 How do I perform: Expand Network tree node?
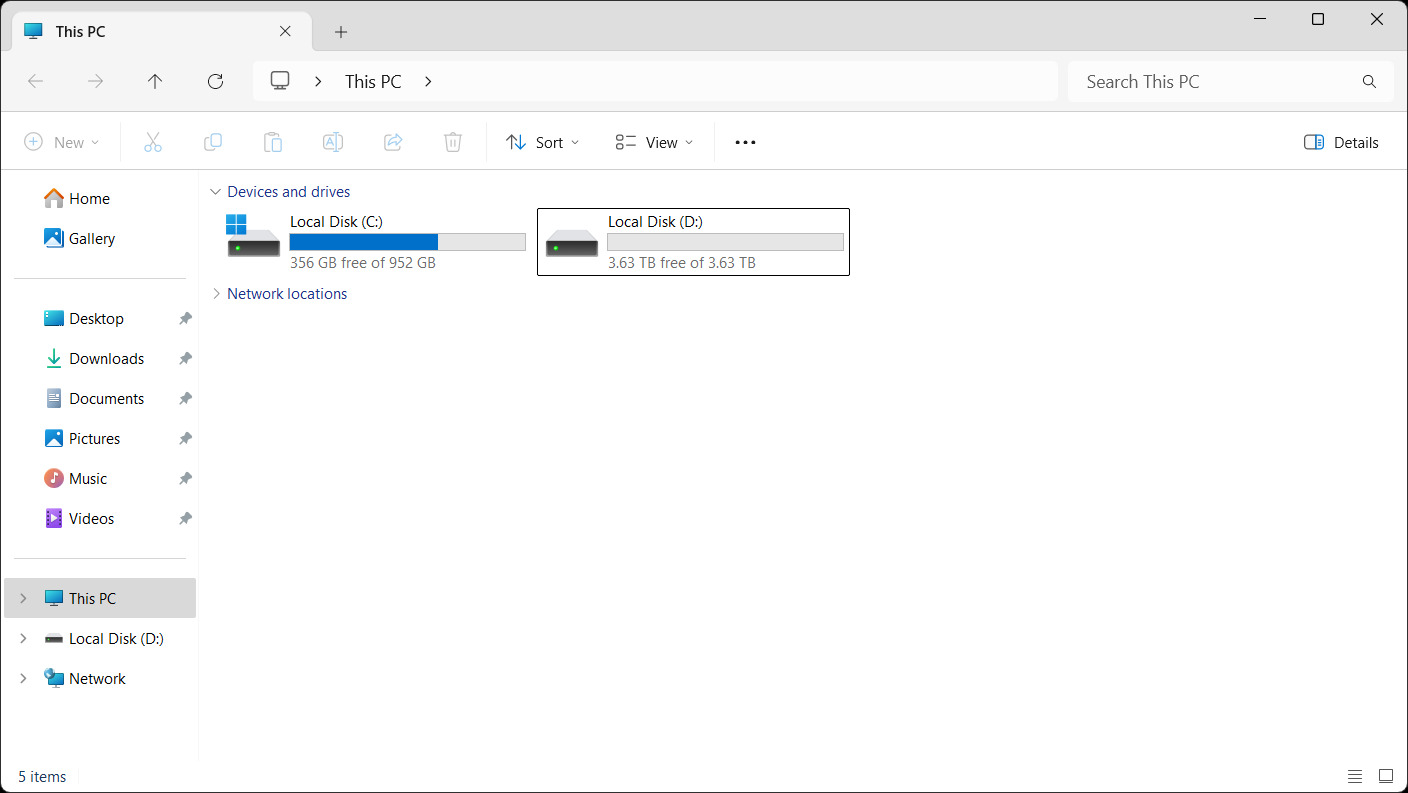tap(23, 678)
